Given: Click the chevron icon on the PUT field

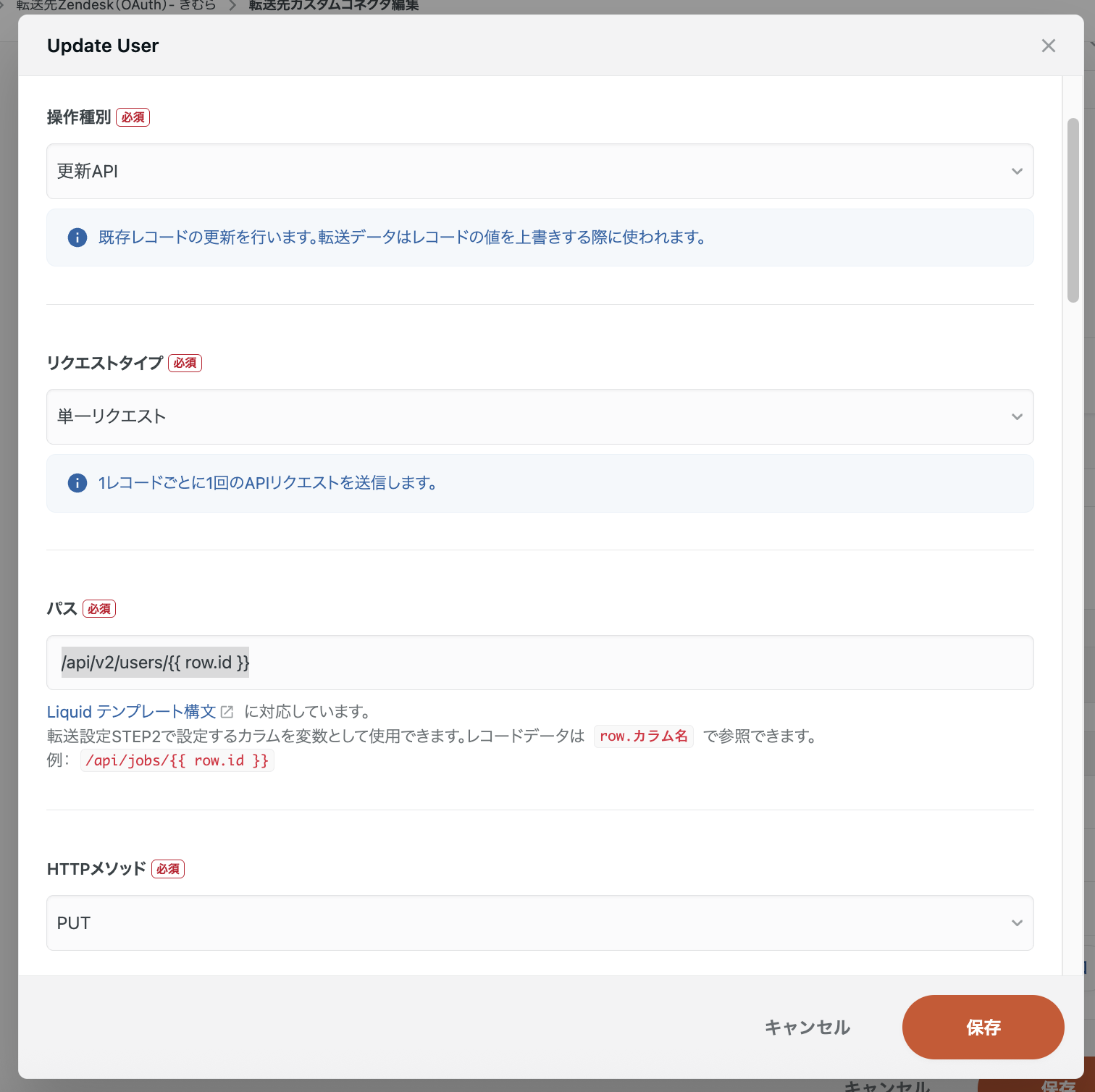Looking at the screenshot, I should pos(1017,923).
